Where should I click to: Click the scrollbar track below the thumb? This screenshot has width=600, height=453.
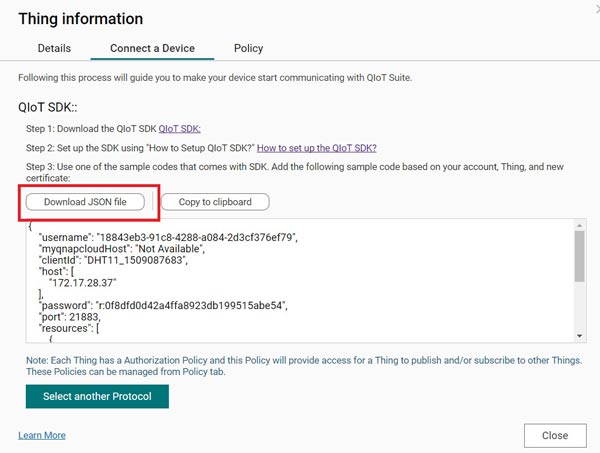pyautogui.click(x=579, y=305)
